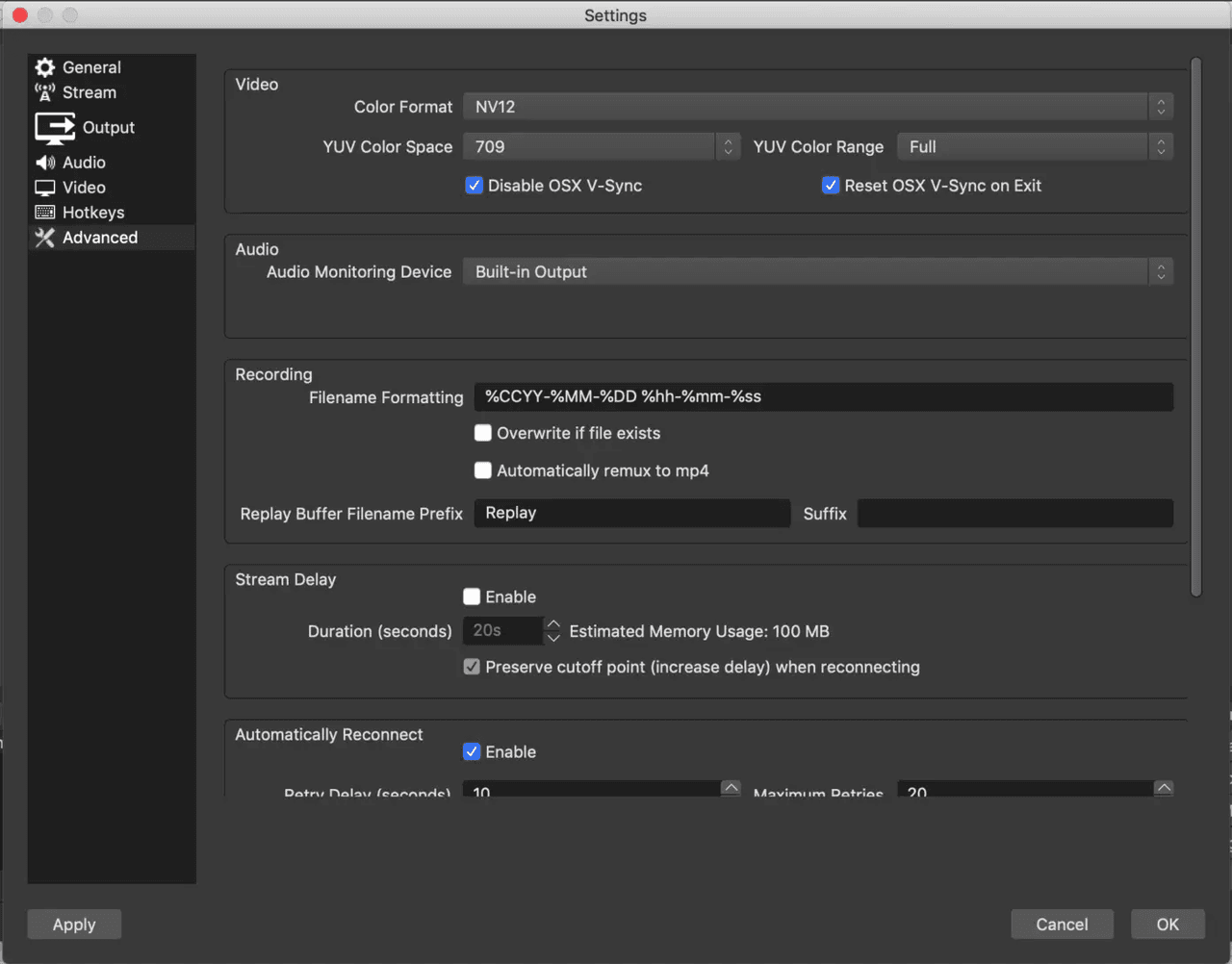The image size is (1232, 964).
Task: Click the Advanced wrench icon
Action: 44,237
